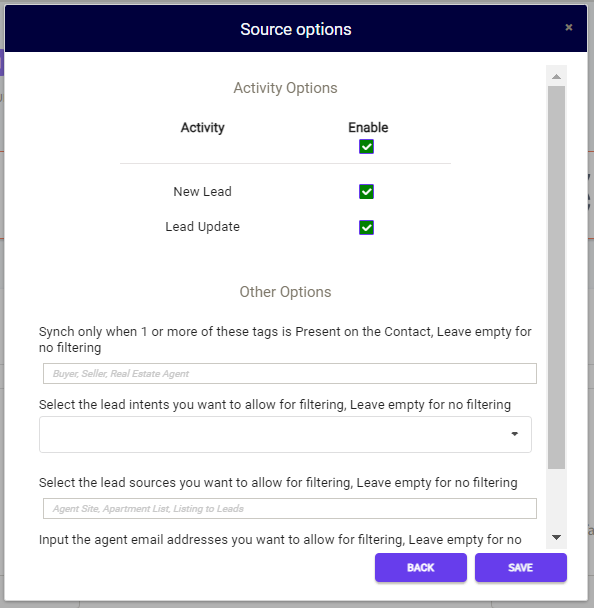The image size is (594, 608).
Task: Close the Source options dialog with X
Action: click(x=568, y=27)
